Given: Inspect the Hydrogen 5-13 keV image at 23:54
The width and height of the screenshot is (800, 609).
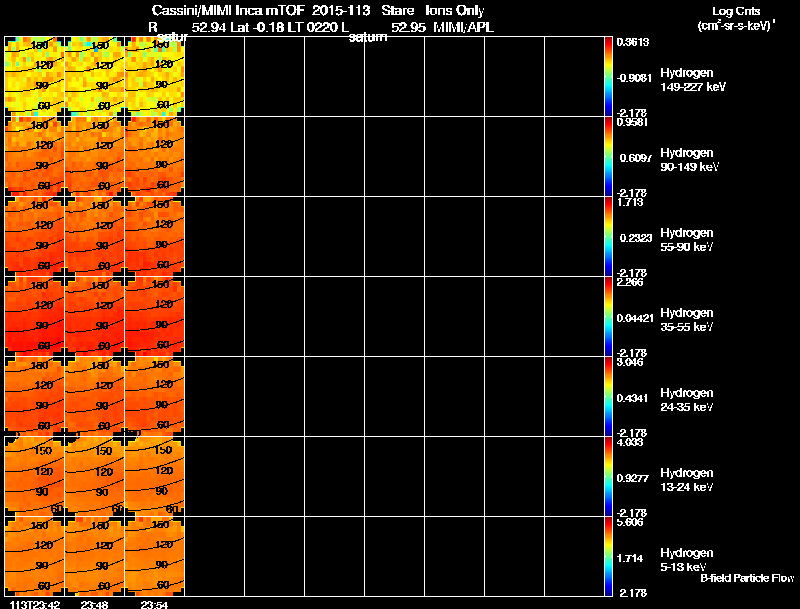Looking at the screenshot, I should 155,556.
